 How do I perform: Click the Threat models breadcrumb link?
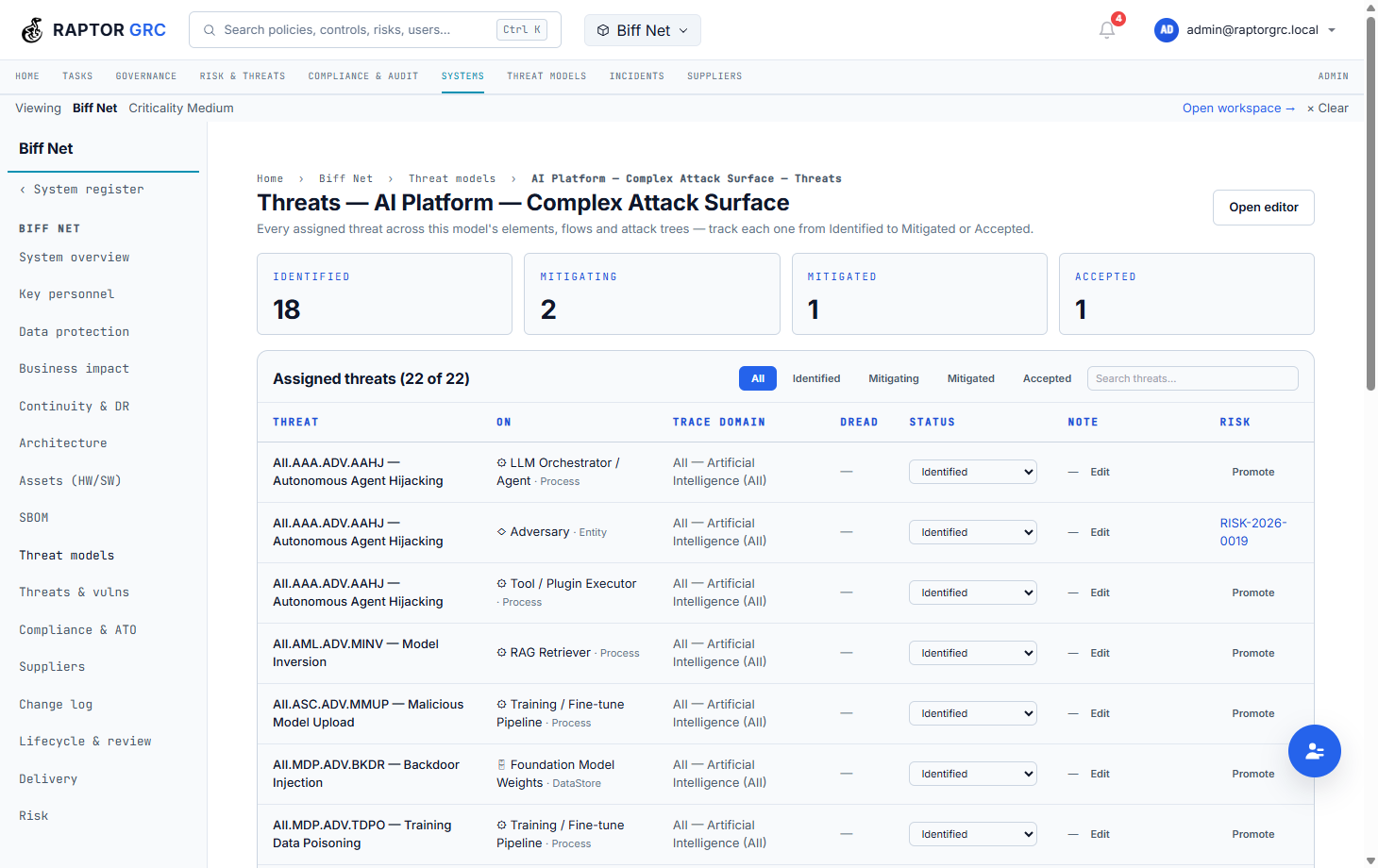pos(452,178)
